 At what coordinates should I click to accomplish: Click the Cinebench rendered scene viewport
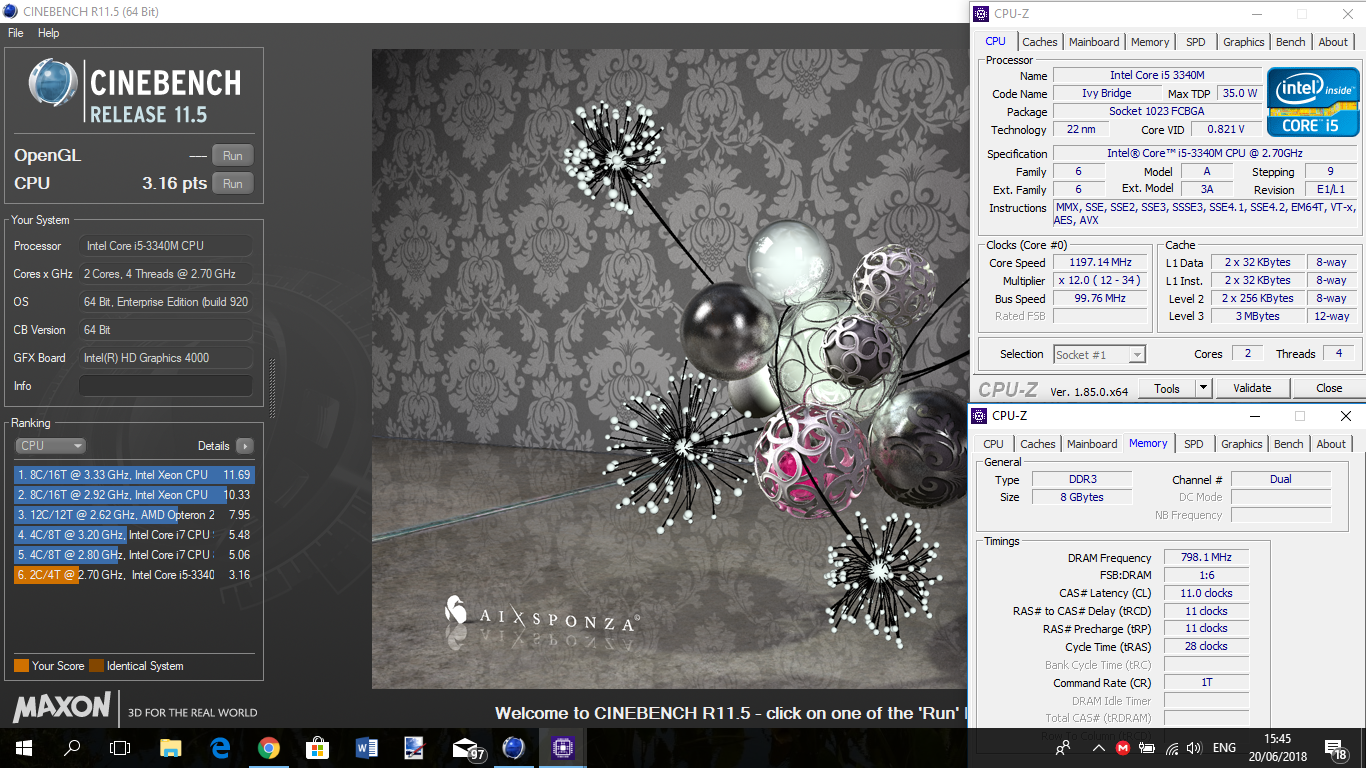(x=669, y=369)
